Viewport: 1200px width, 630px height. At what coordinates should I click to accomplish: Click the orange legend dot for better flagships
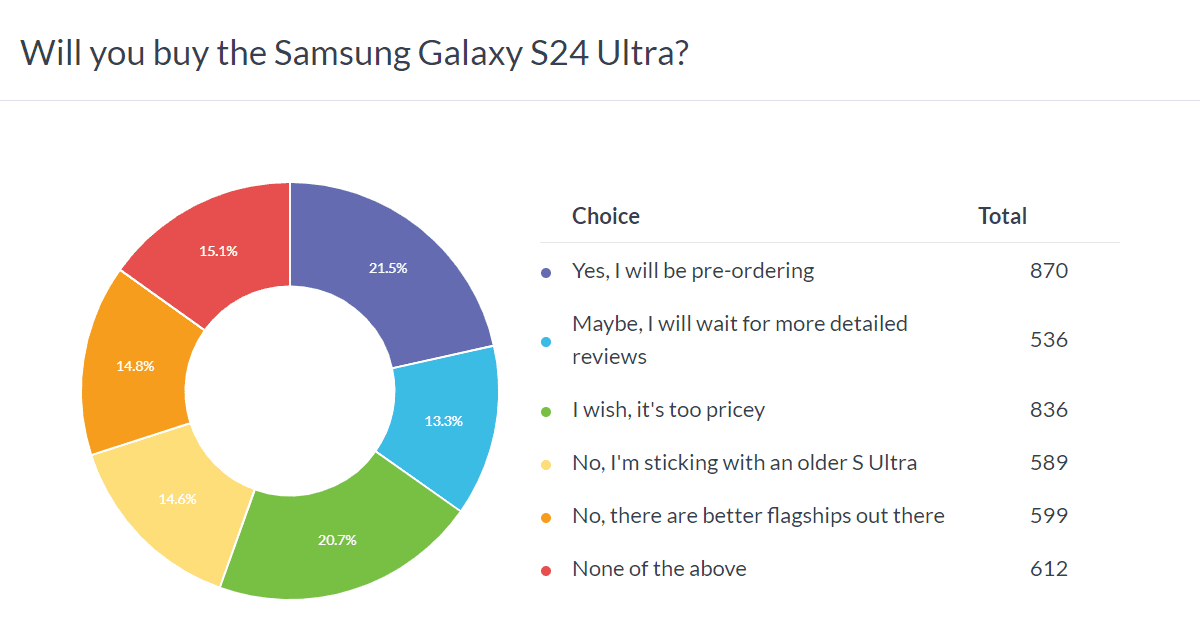pos(546,517)
